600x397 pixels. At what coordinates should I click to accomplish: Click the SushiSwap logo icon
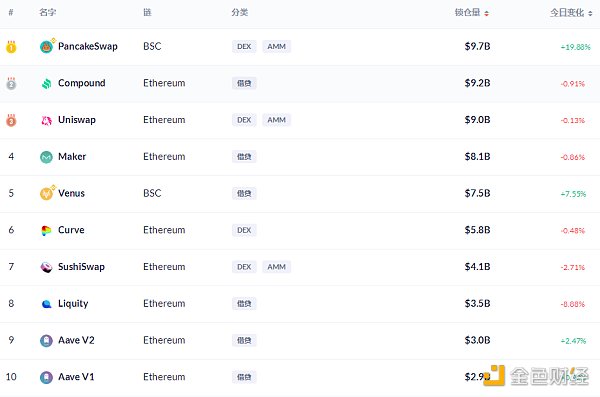point(46,267)
